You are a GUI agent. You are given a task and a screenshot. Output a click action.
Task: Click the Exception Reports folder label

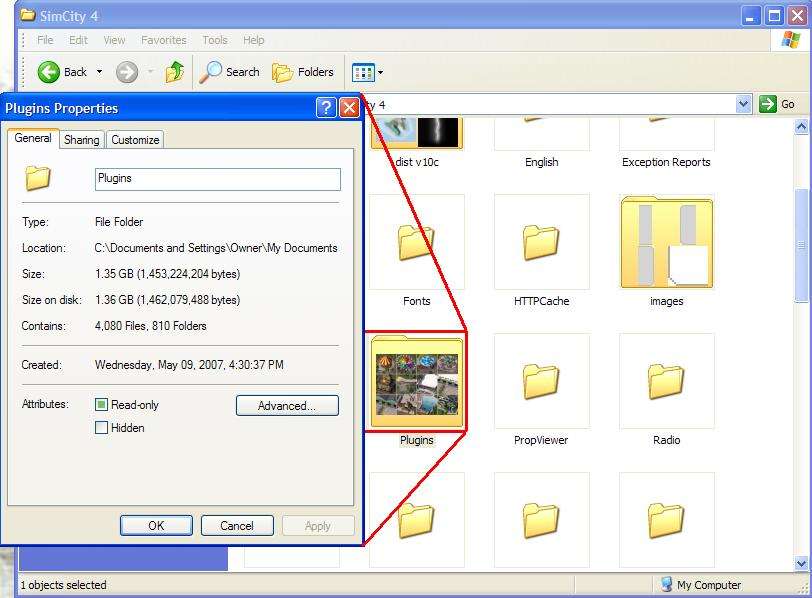(x=666, y=162)
